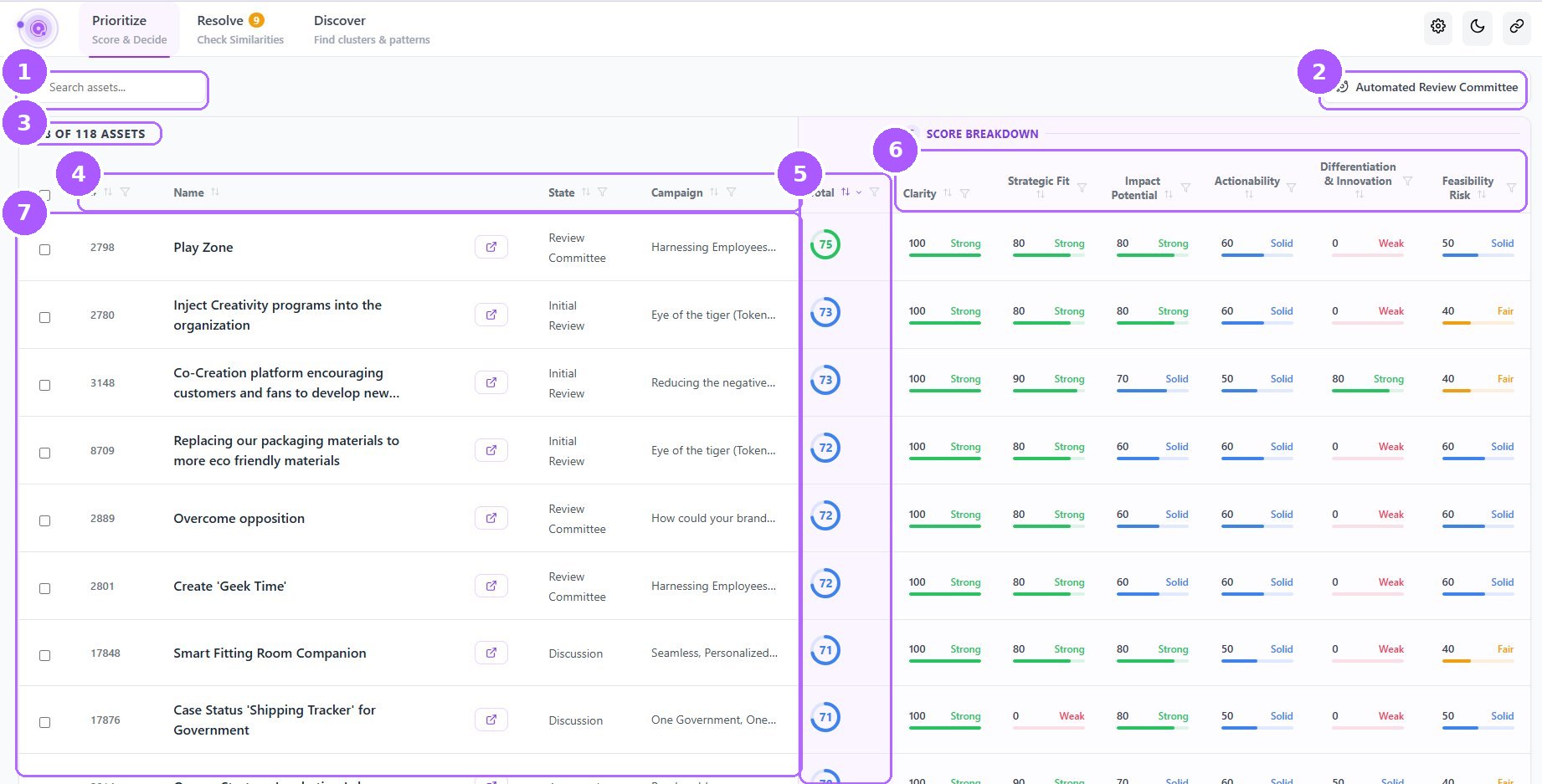Image resolution: width=1542 pixels, height=784 pixels.
Task: Click the app logo icon
Action: (x=38, y=28)
